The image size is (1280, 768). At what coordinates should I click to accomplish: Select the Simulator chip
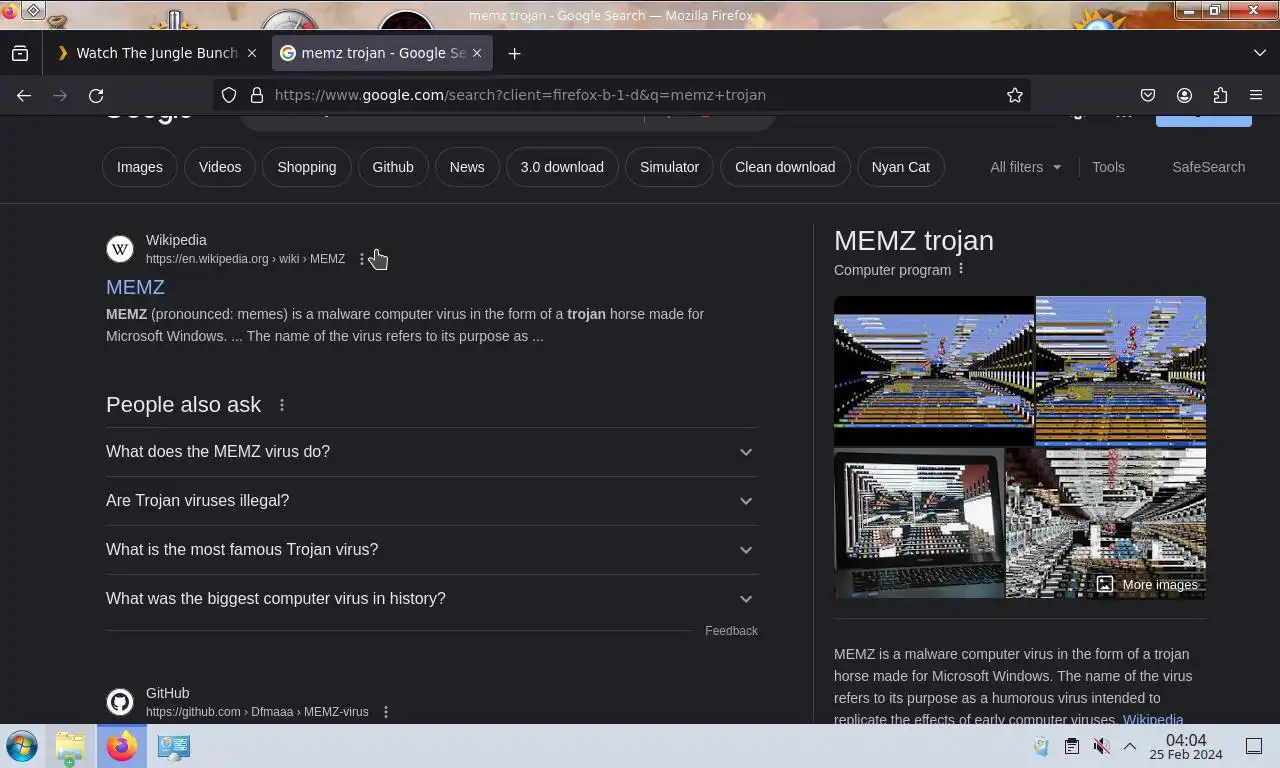point(670,167)
